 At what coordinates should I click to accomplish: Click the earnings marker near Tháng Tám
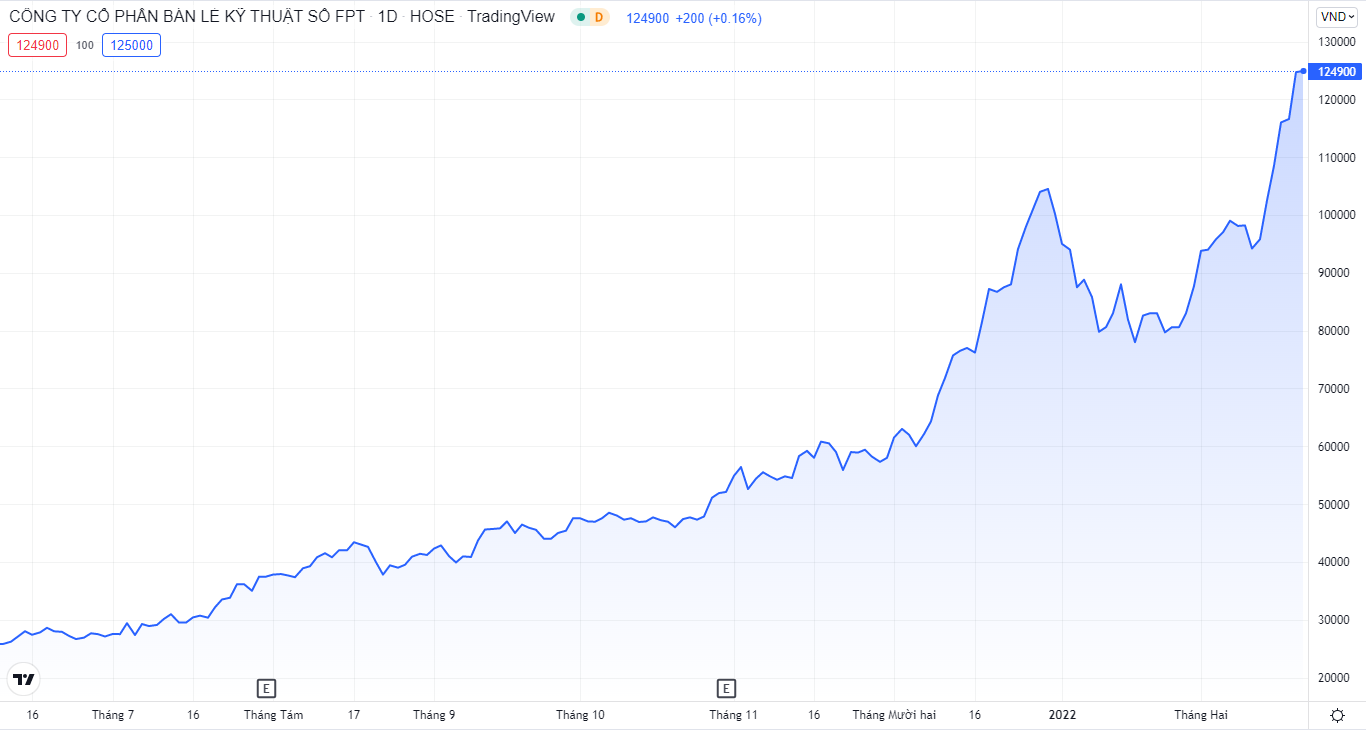(265, 688)
